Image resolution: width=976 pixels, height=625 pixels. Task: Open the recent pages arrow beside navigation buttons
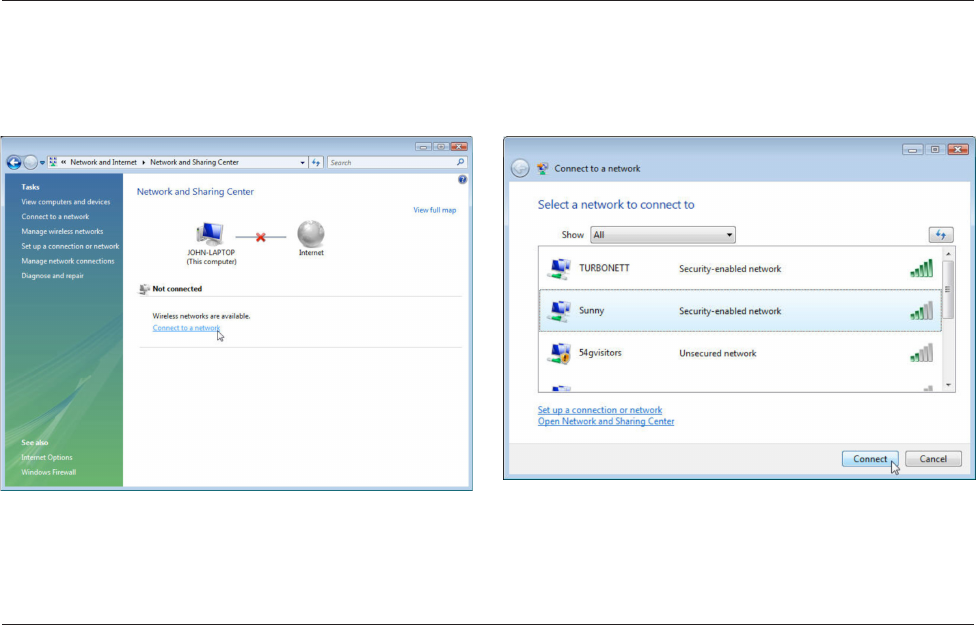tap(42, 163)
